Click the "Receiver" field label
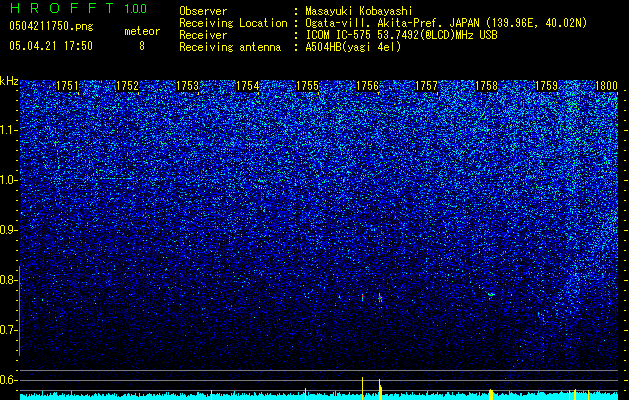This screenshot has height=400, width=629. [x=203, y=35]
